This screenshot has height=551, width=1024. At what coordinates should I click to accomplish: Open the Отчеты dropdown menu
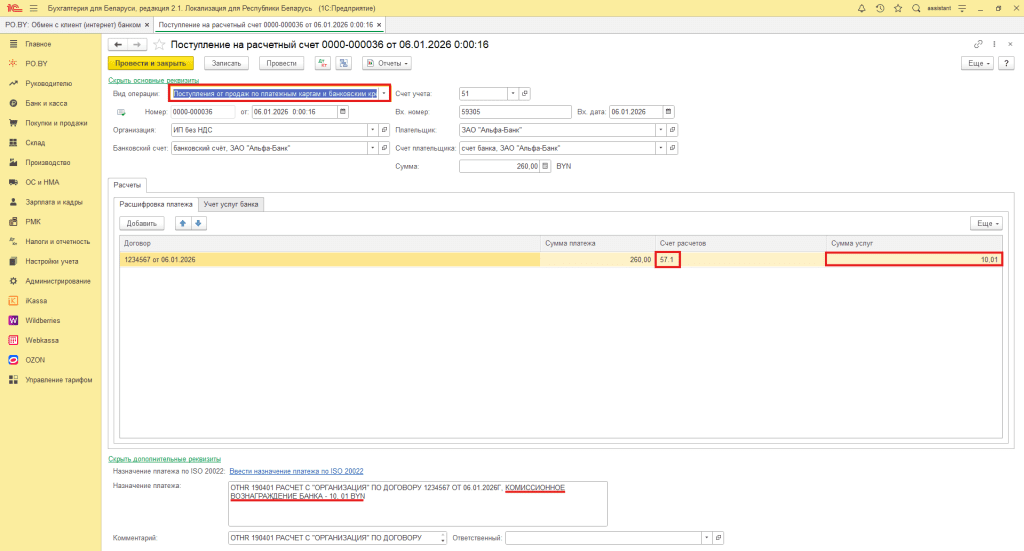[x=386, y=63]
